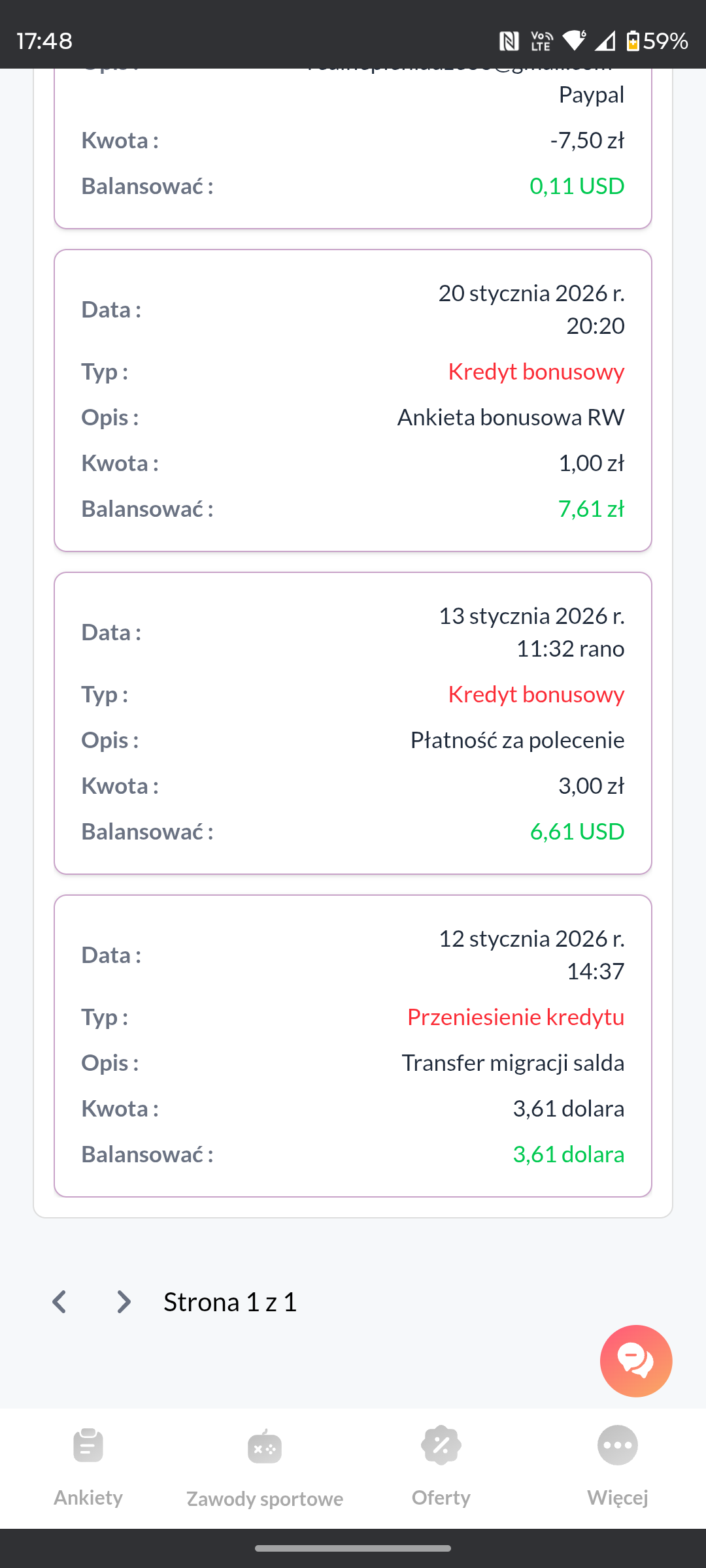Tap the Oferty percent badge icon
The image size is (706, 1568).
point(441,1445)
